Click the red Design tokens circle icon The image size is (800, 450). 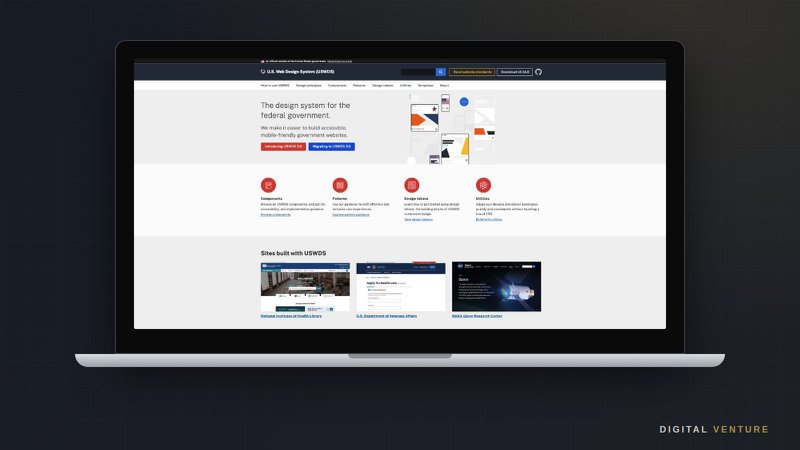click(x=412, y=185)
